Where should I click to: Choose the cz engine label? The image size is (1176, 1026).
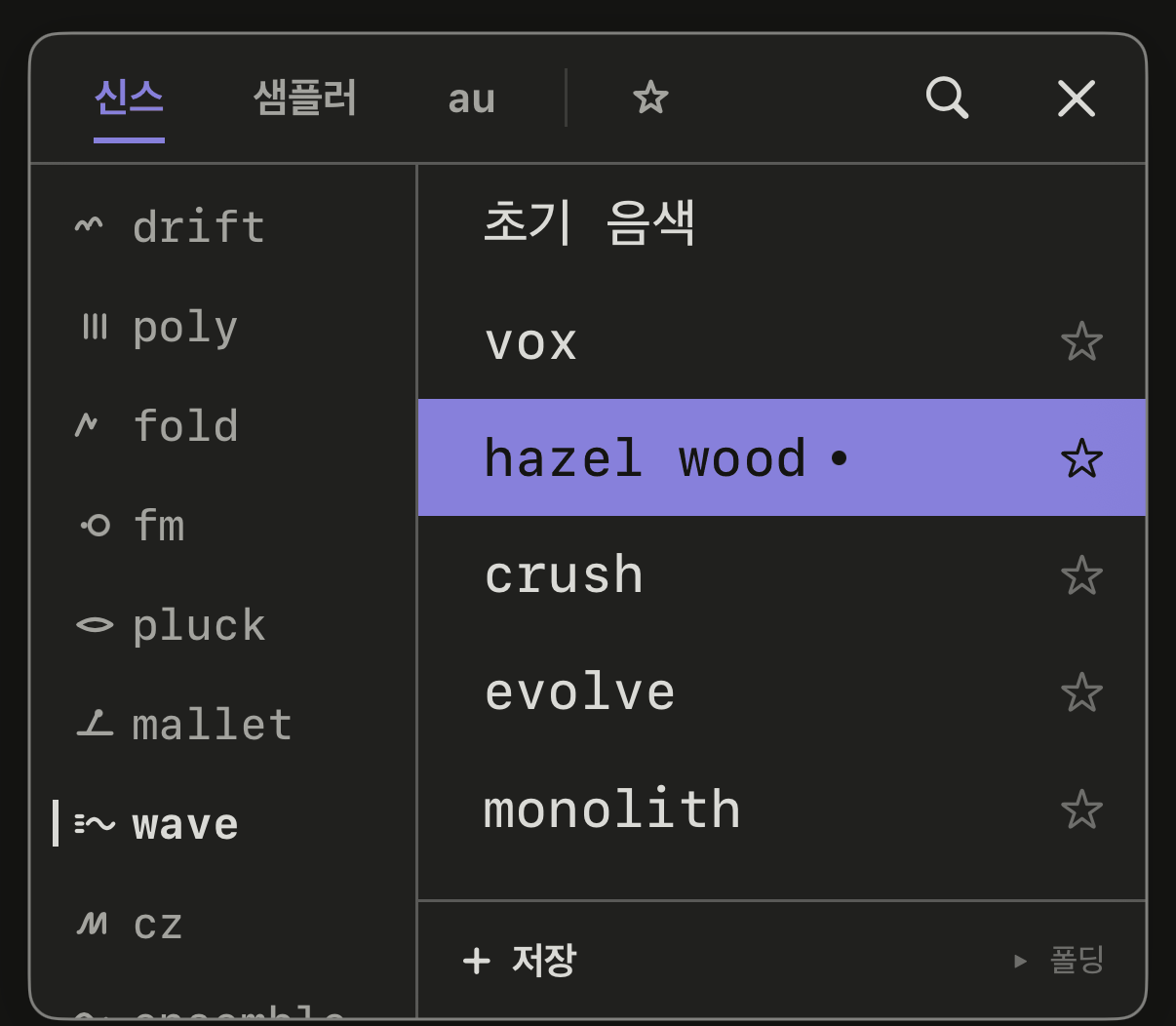tap(158, 925)
